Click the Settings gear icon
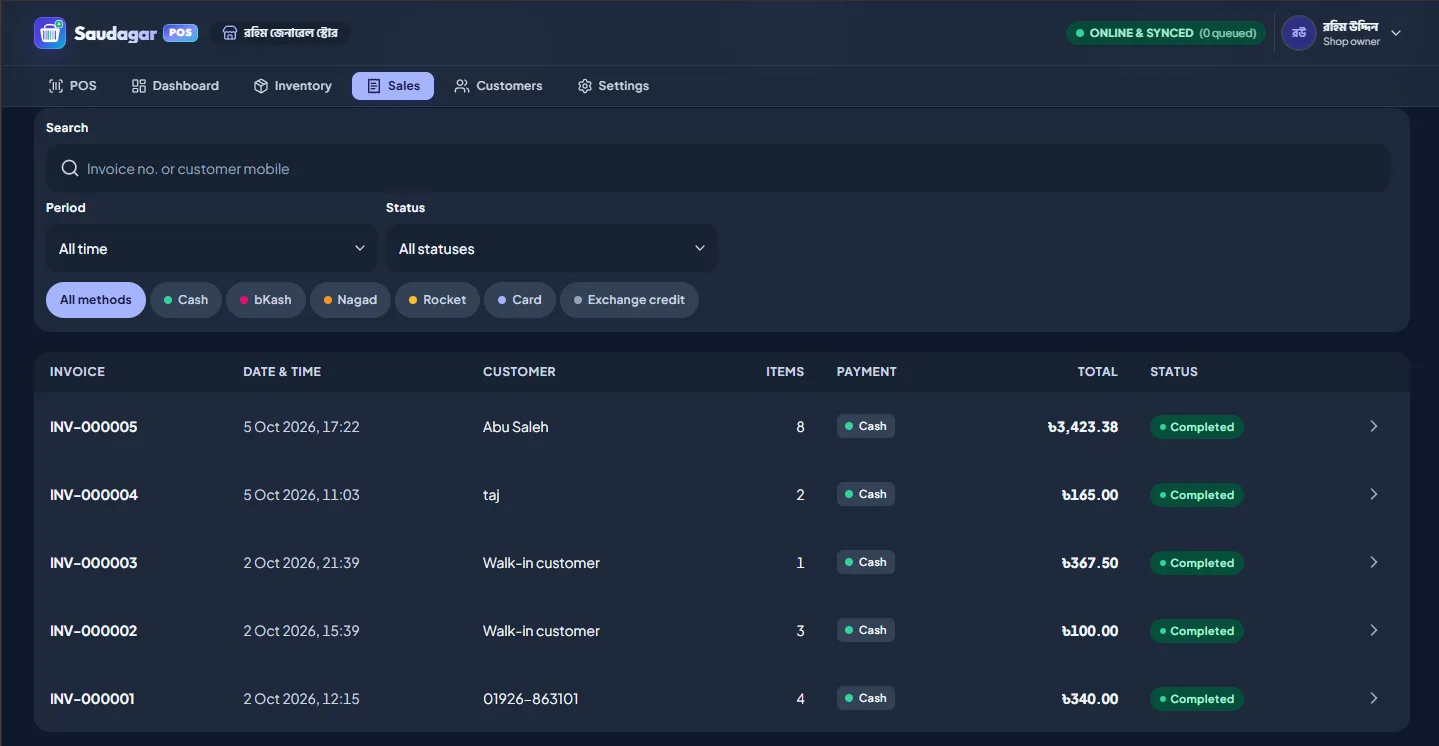The width and height of the screenshot is (1439, 746). pos(585,86)
